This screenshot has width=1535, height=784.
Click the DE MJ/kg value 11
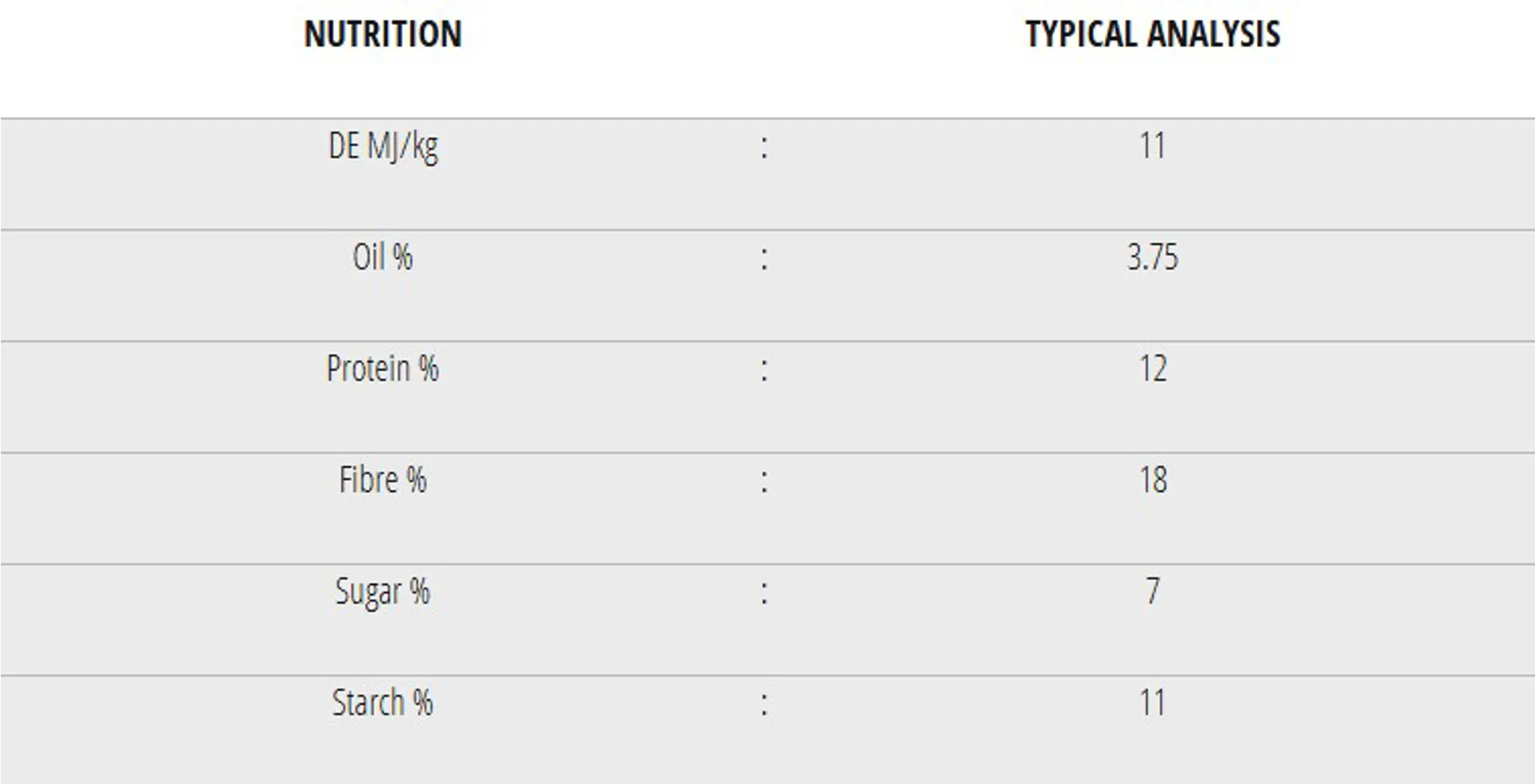(1152, 145)
